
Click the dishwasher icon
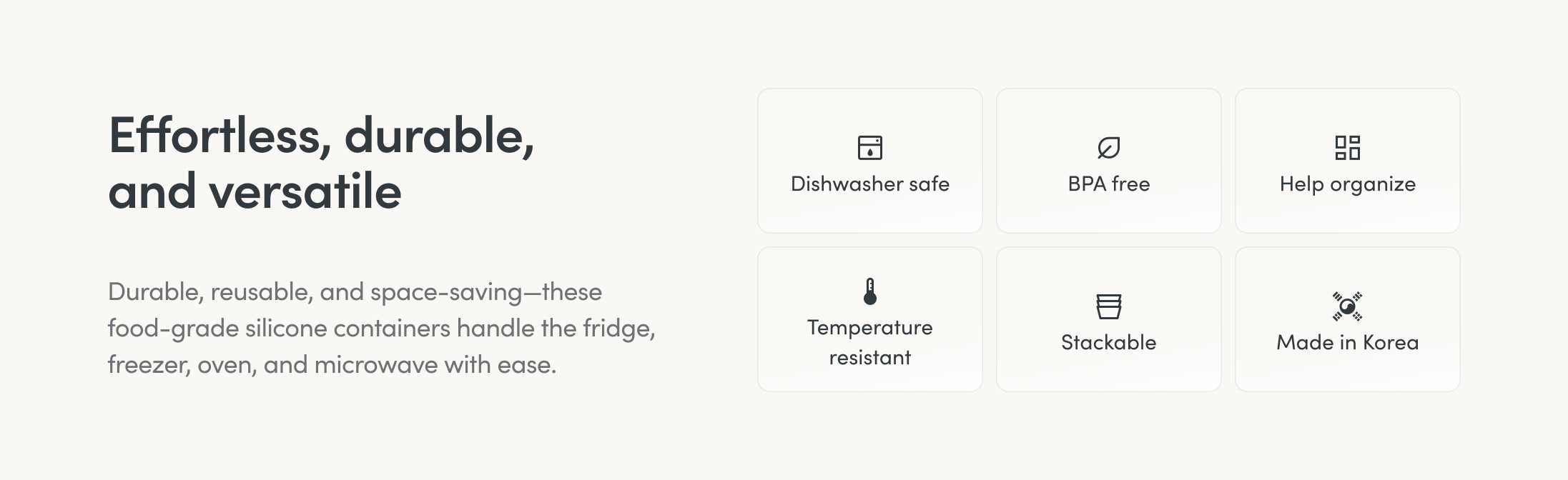[869, 148]
